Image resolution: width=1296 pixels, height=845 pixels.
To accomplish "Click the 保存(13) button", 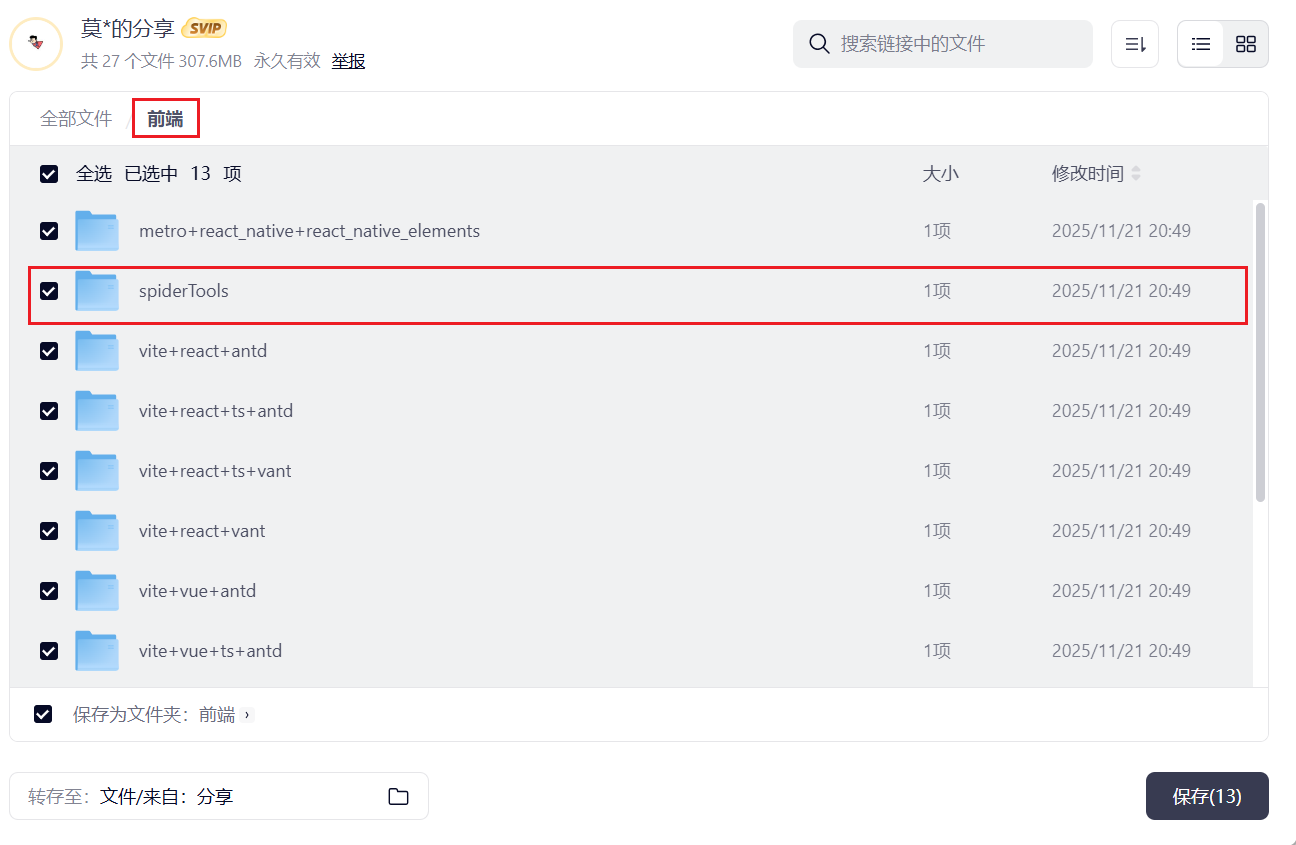I will point(1207,796).
